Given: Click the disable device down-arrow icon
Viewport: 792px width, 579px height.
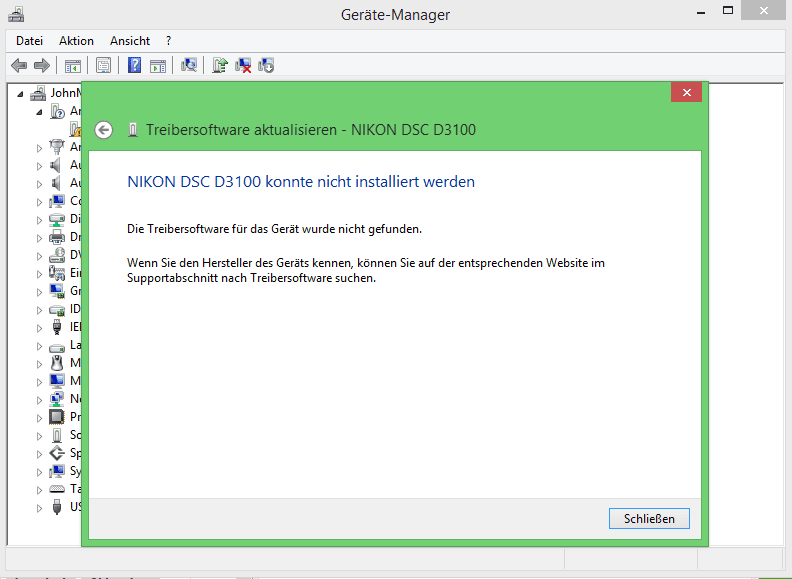Looking at the screenshot, I should pos(266,65).
